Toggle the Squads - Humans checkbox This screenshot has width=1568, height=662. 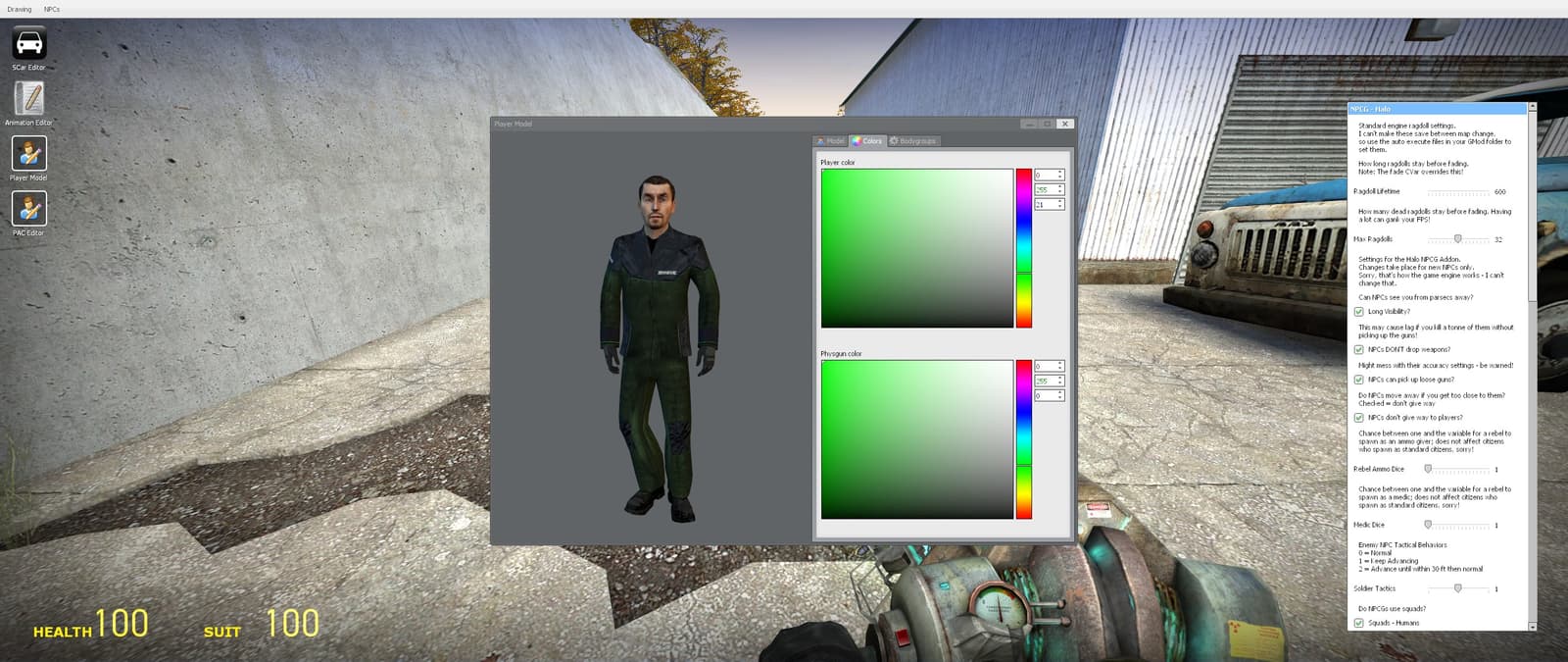tap(1358, 623)
